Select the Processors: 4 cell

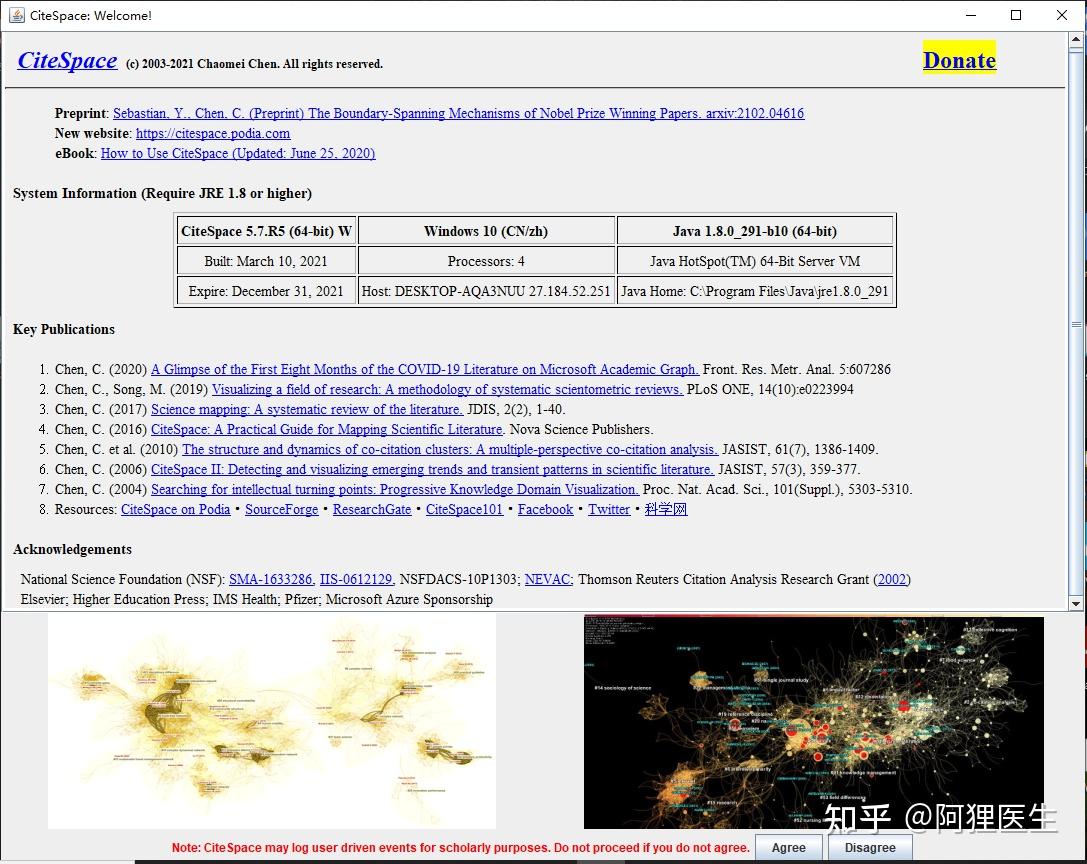(486, 261)
